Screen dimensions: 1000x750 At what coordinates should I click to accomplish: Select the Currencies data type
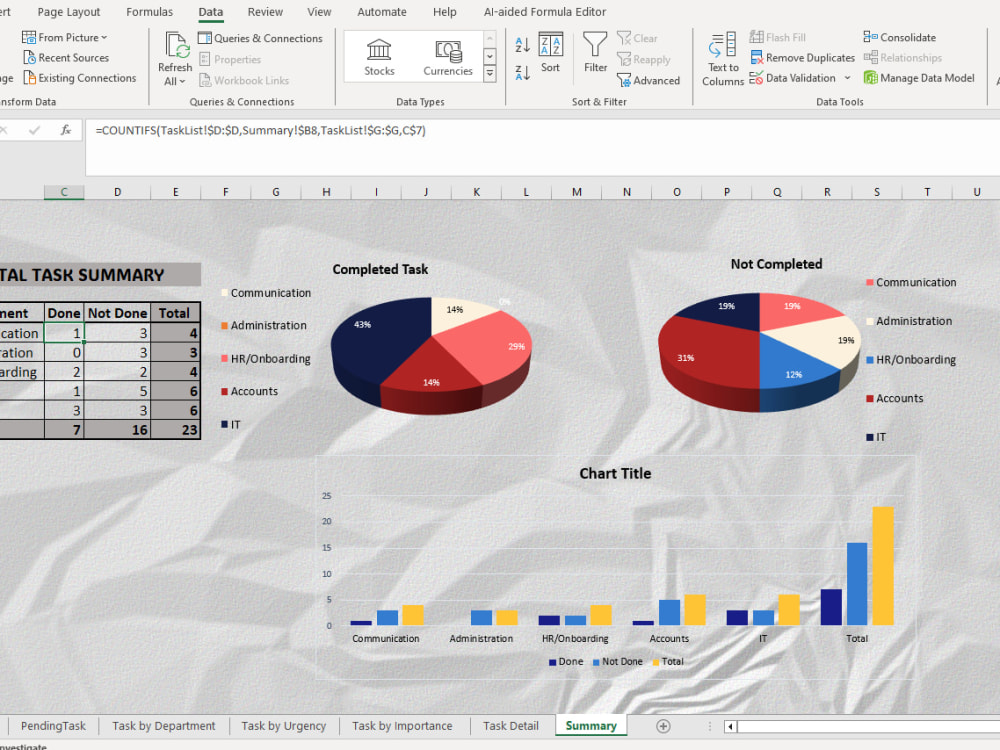[447, 57]
